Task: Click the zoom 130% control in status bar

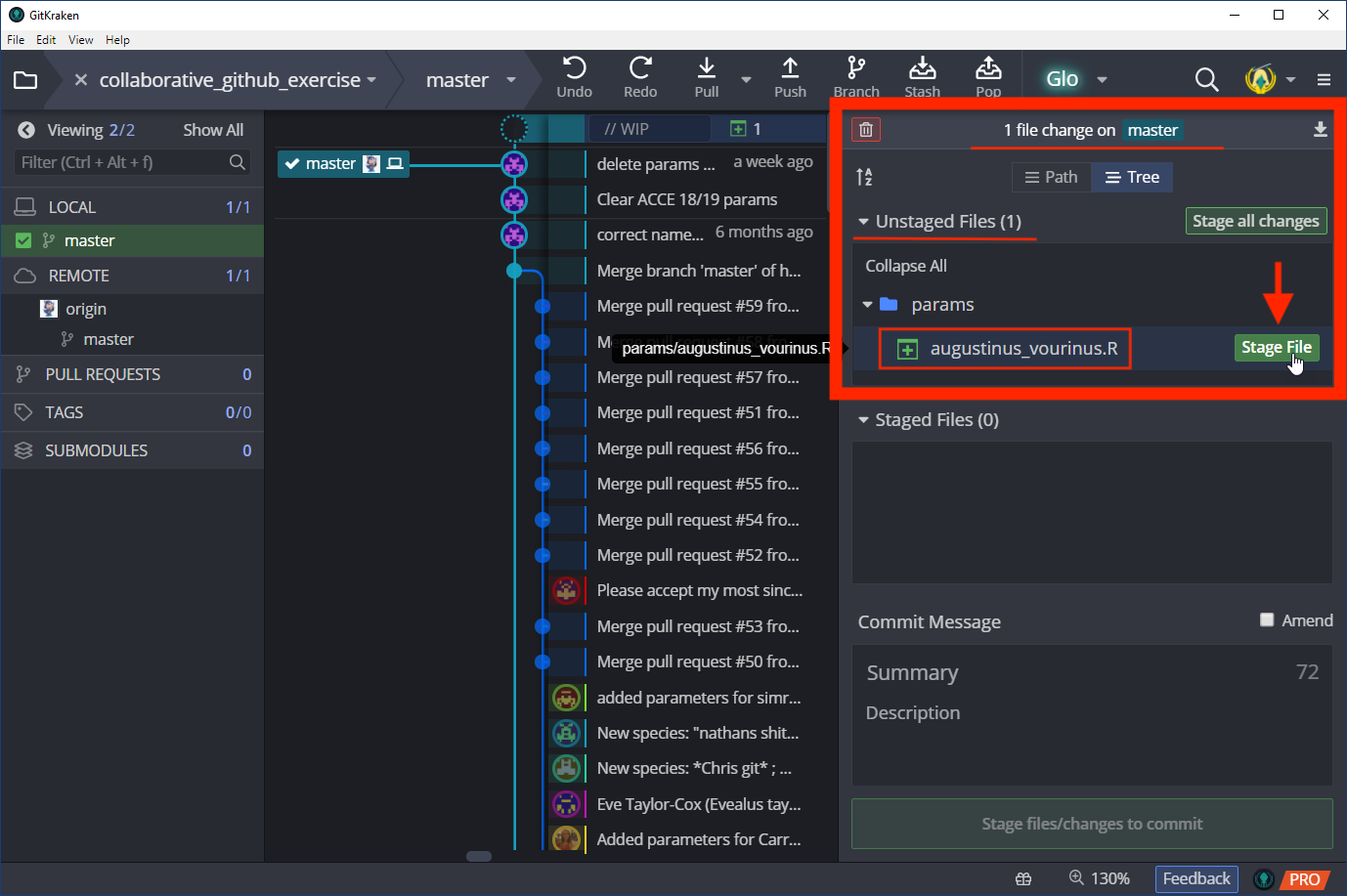Action: pyautogui.click(x=1100, y=878)
